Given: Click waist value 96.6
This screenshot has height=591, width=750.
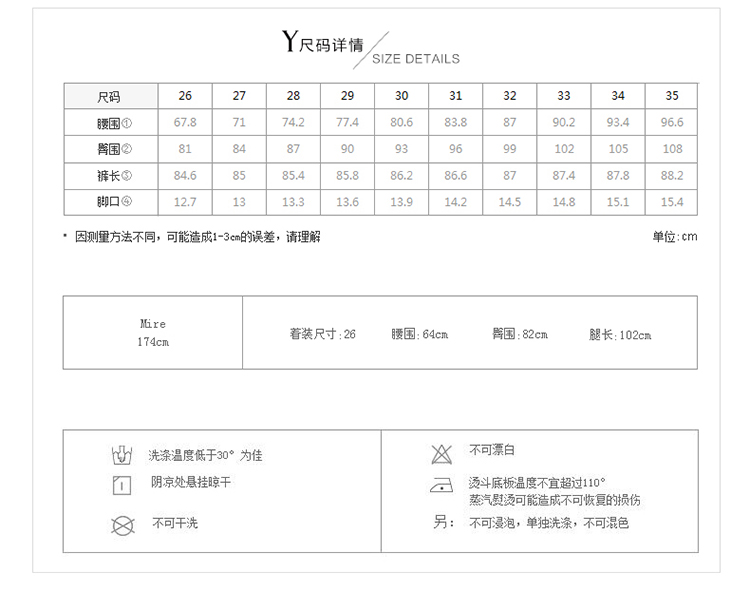Looking at the screenshot, I should tap(672, 122).
